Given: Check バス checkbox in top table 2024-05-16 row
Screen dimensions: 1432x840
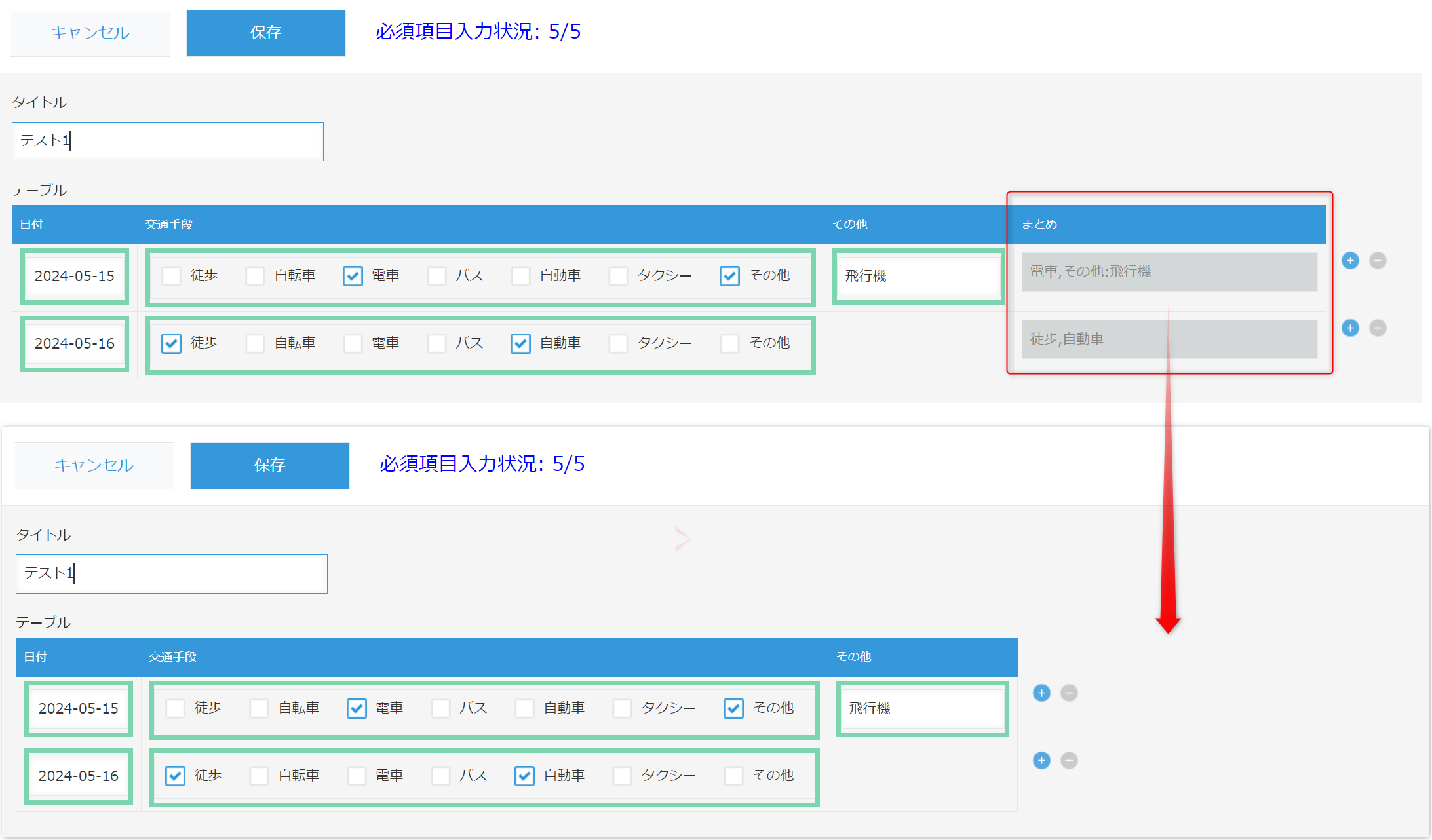Looking at the screenshot, I should coord(436,343).
